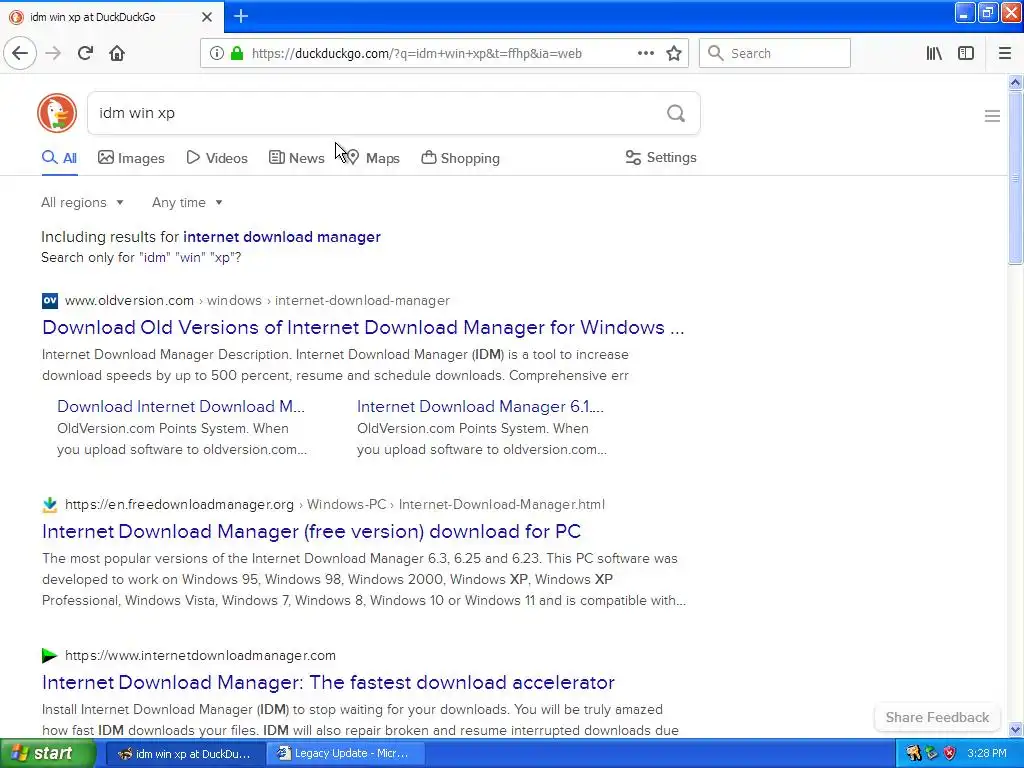Click the www.oldversion.com URL text
This screenshot has height=768, width=1024.
coord(129,300)
